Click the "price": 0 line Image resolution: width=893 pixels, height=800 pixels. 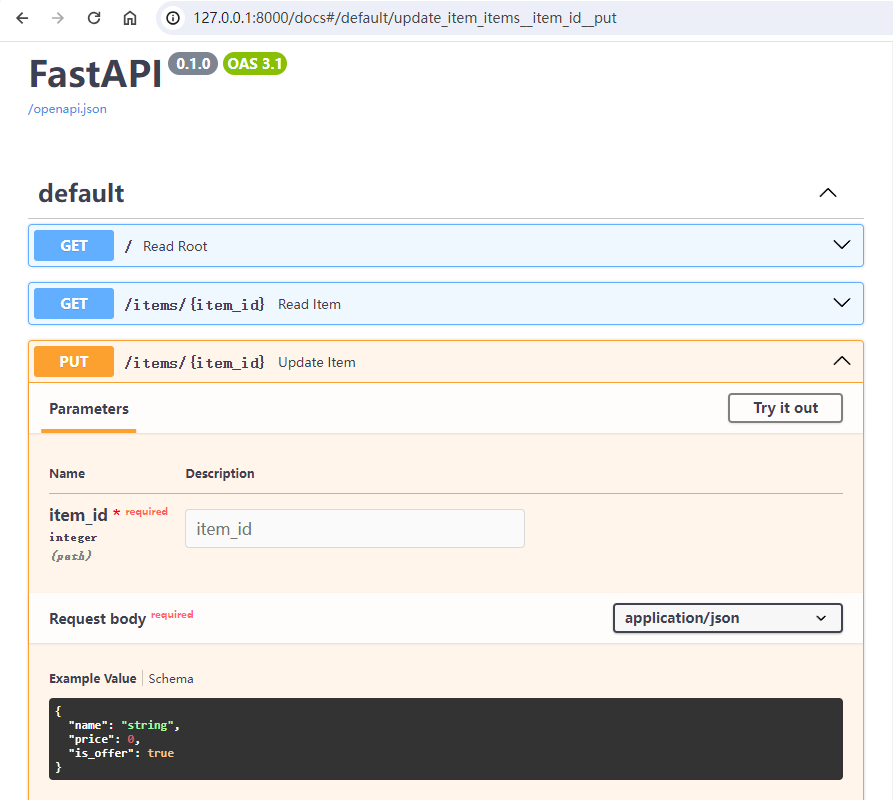[104, 739]
